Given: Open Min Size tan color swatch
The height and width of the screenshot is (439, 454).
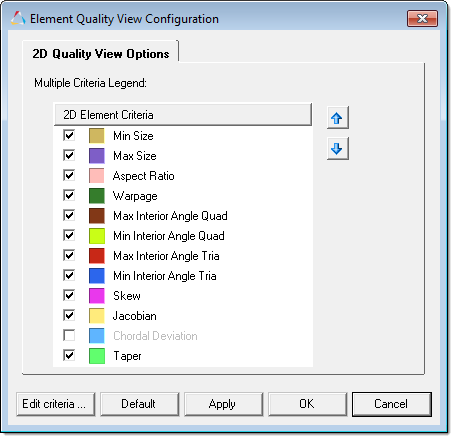Looking at the screenshot, I should (97, 136).
